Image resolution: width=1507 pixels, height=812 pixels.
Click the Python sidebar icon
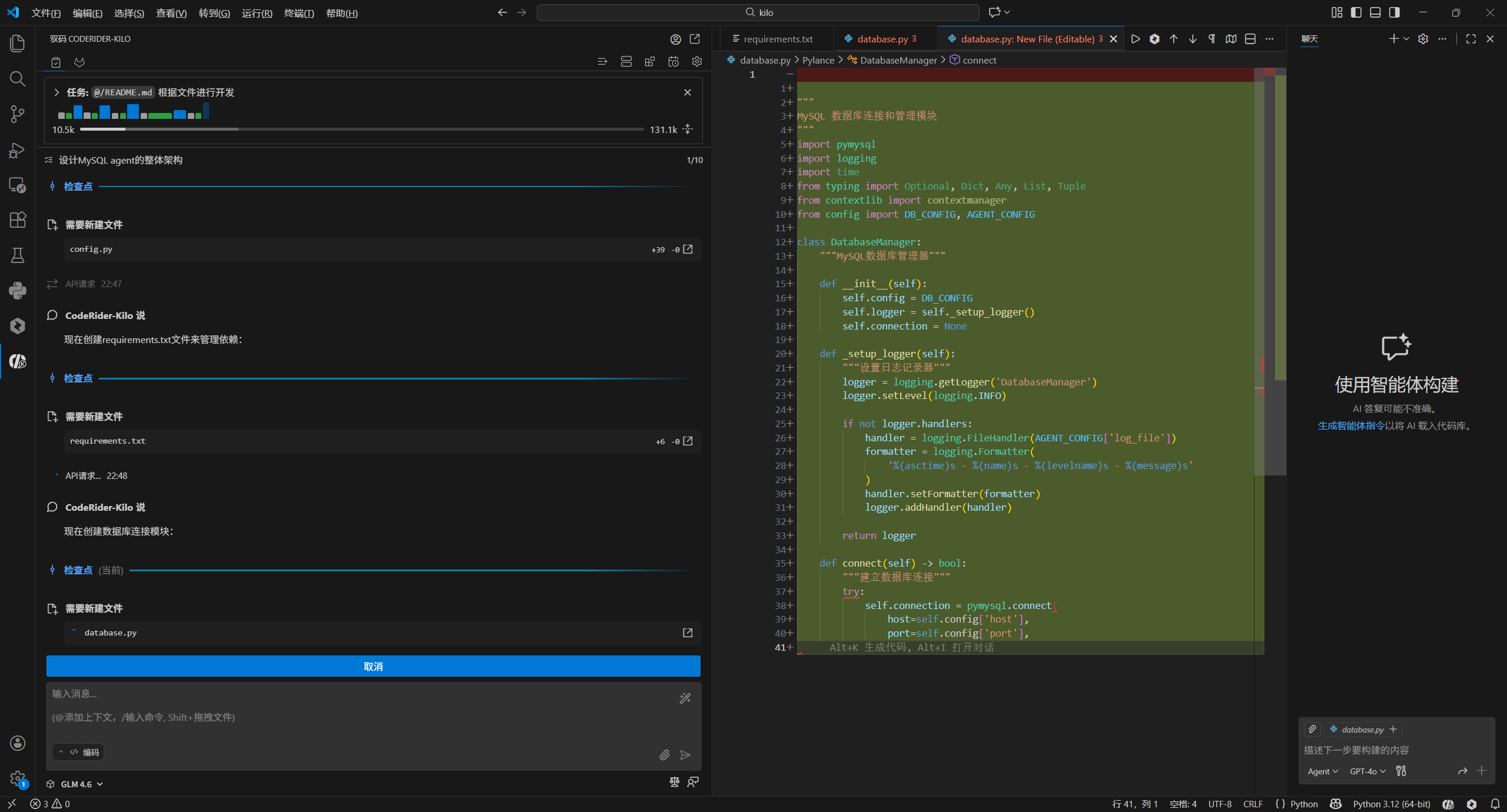[x=18, y=291]
